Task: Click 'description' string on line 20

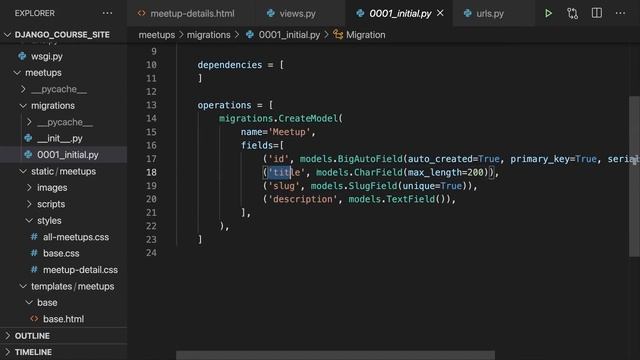Action: click(303, 200)
